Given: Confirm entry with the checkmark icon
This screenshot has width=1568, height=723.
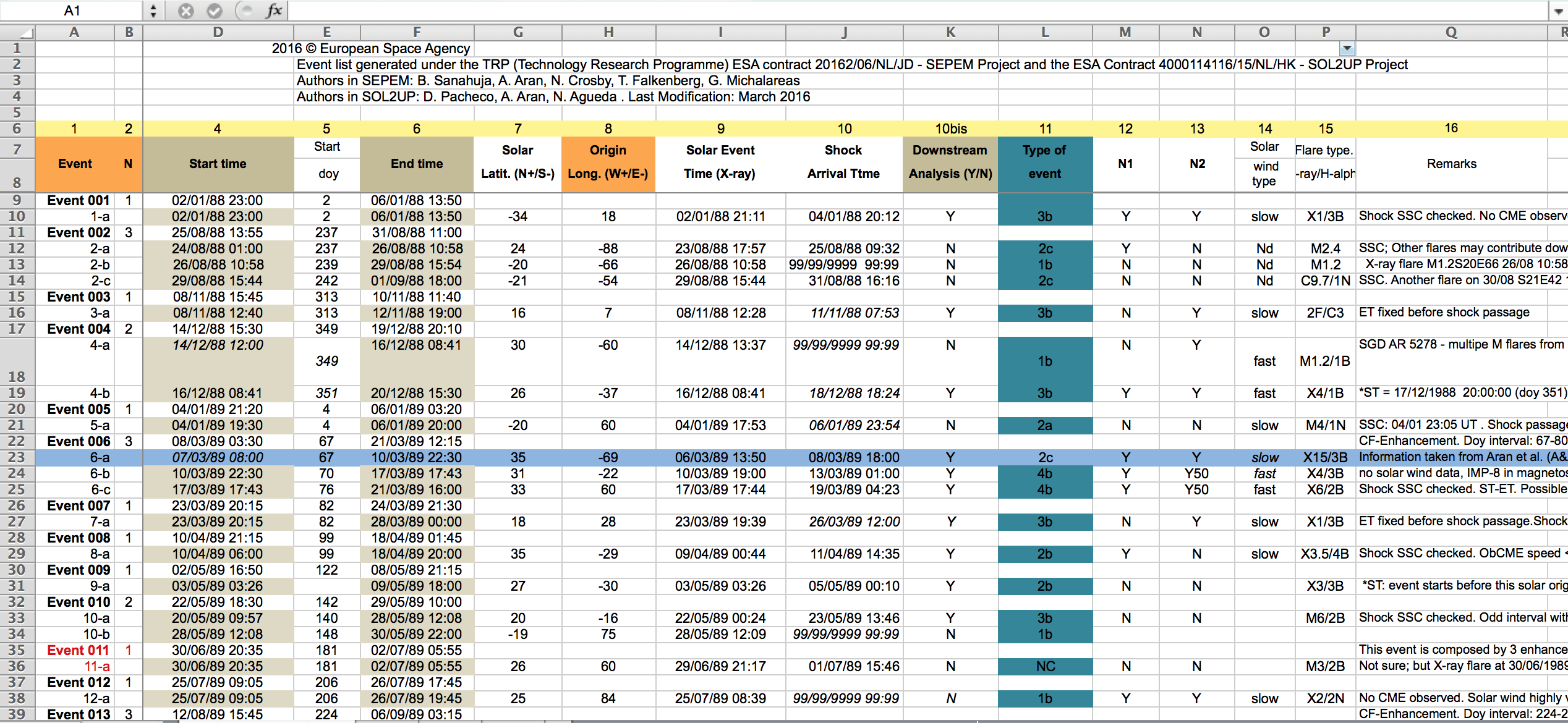Looking at the screenshot, I should [215, 10].
